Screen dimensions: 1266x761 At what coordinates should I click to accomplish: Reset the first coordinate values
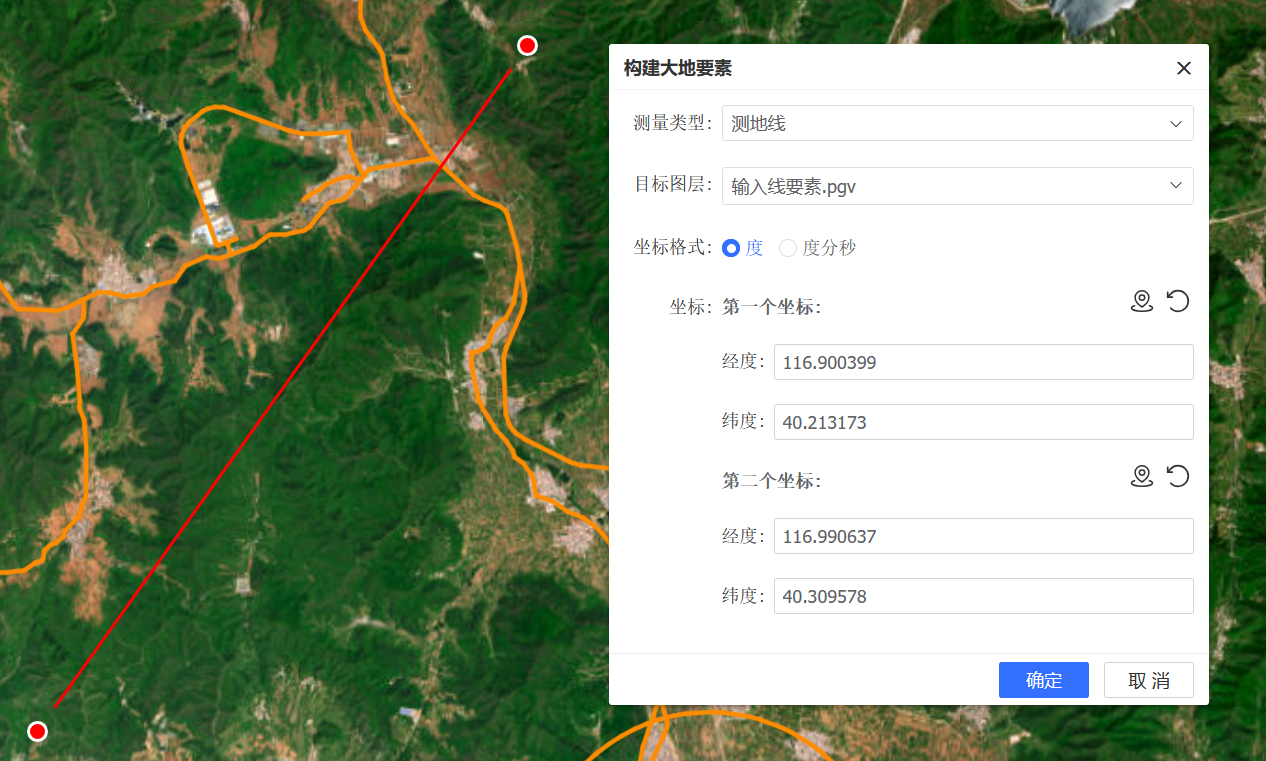(1178, 301)
